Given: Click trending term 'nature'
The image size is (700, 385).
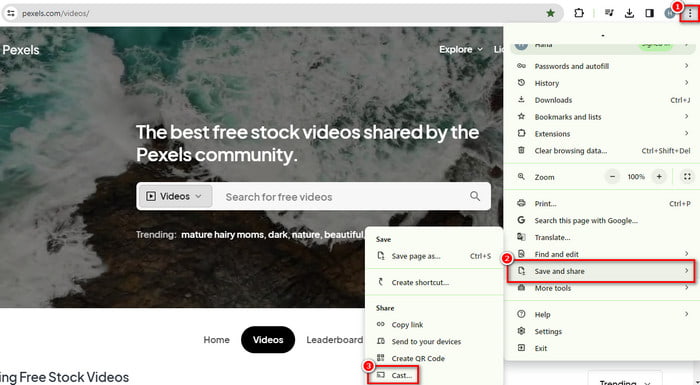Looking at the screenshot, I should pos(306,234).
